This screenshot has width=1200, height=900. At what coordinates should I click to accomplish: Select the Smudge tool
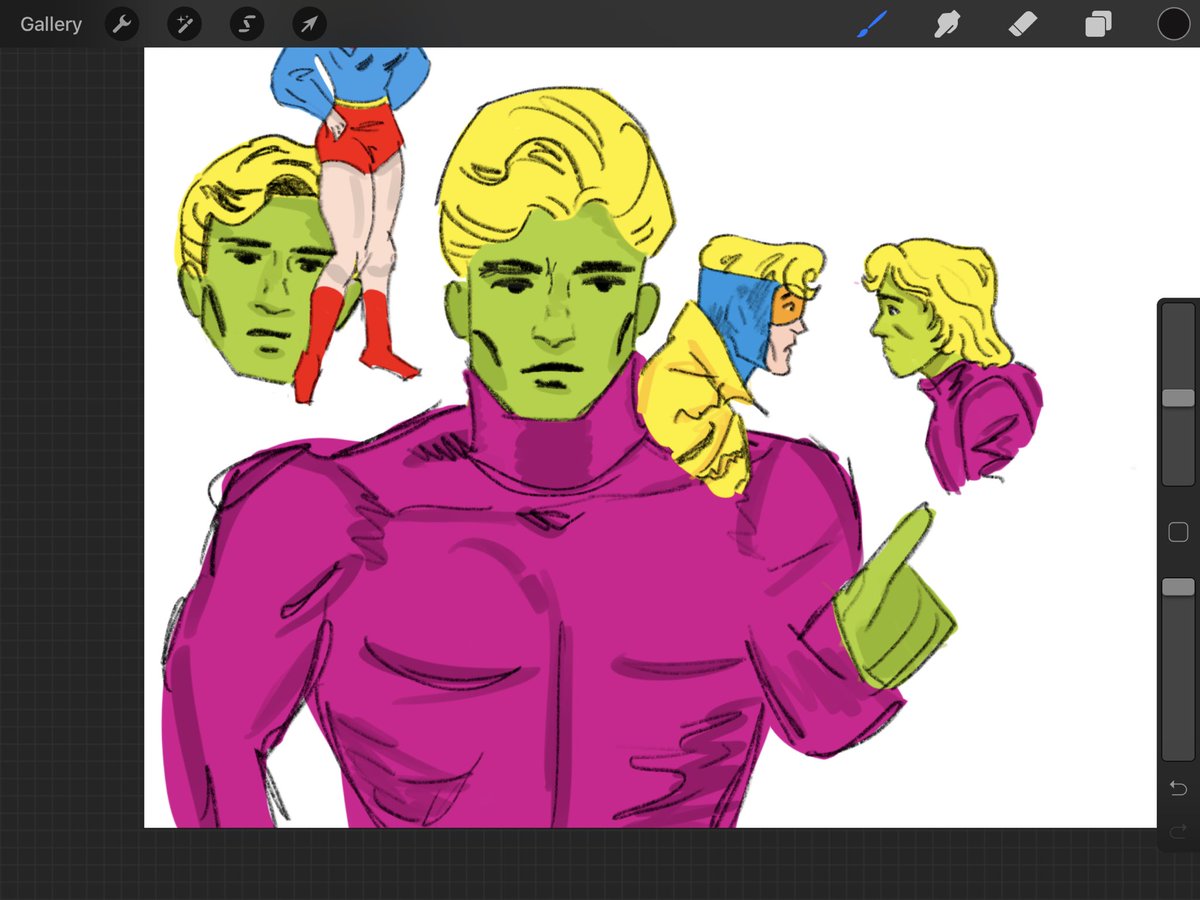tap(947, 24)
